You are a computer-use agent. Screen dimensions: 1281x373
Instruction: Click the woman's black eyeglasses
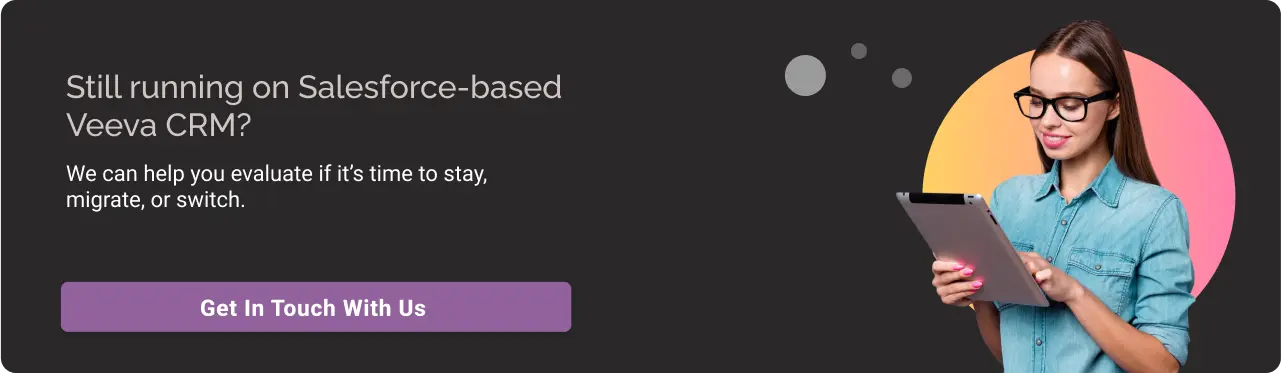coord(1062,103)
